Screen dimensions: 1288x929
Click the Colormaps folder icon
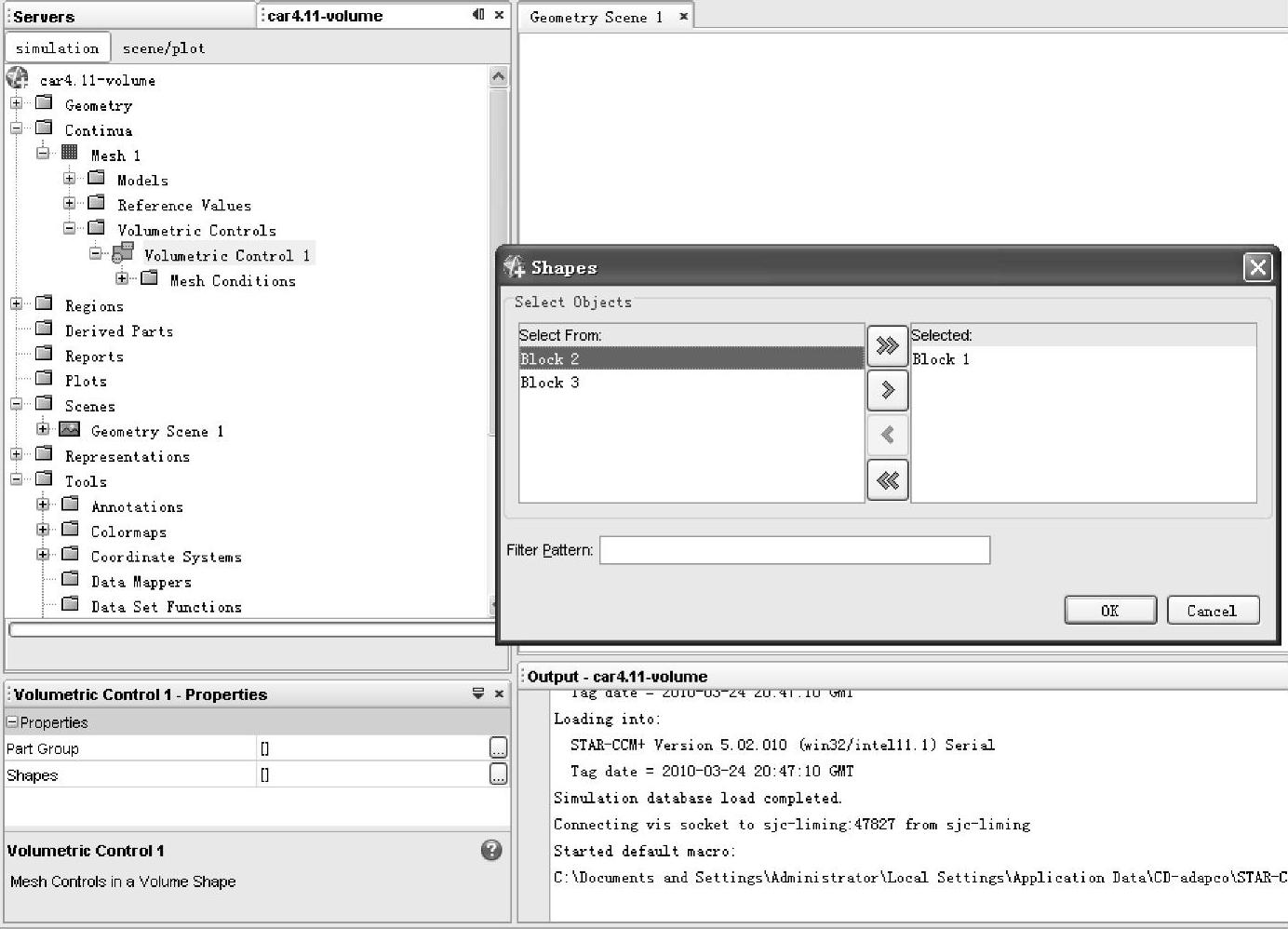pos(70,530)
